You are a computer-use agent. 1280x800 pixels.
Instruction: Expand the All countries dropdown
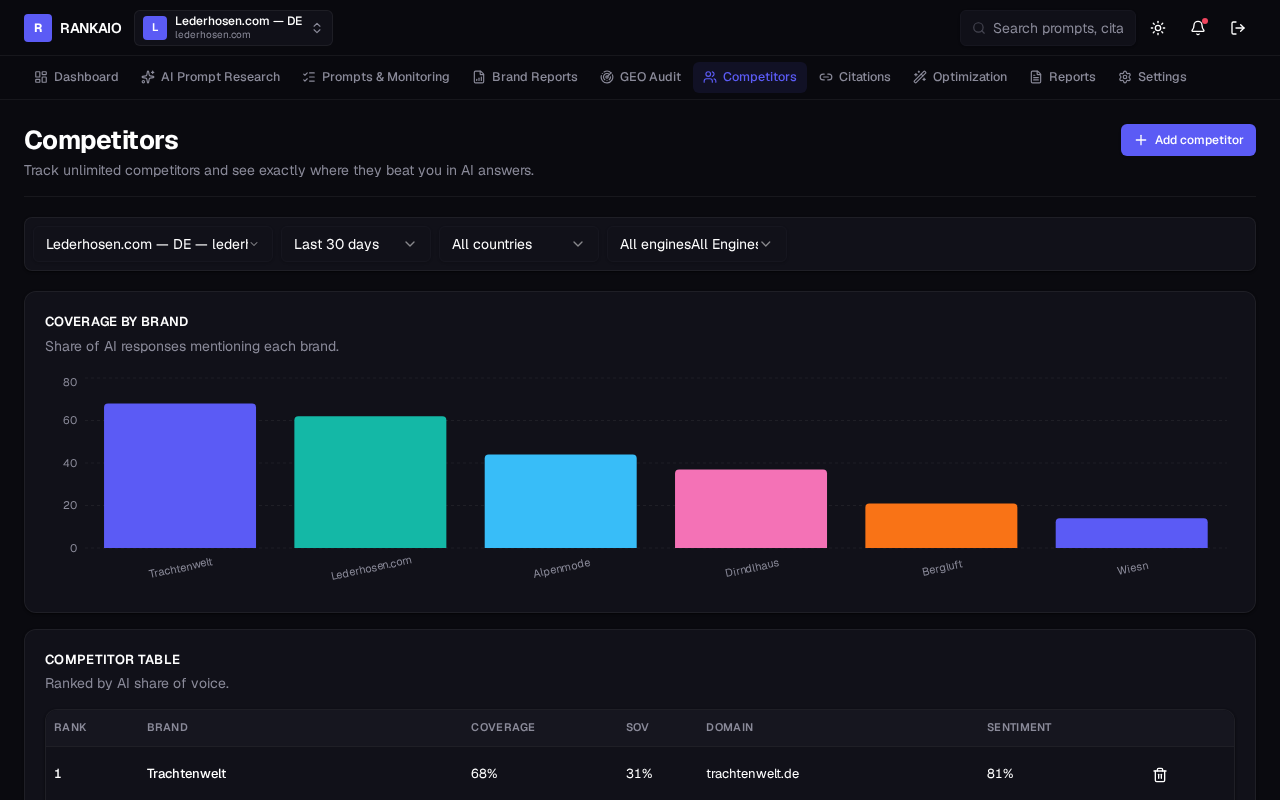pos(518,244)
